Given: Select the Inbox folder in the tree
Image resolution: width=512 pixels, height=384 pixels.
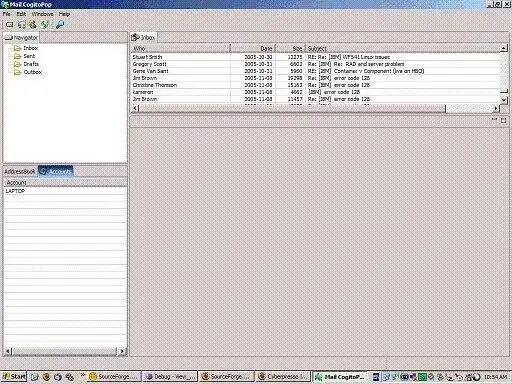Looking at the screenshot, I should pyautogui.click(x=30, y=48).
